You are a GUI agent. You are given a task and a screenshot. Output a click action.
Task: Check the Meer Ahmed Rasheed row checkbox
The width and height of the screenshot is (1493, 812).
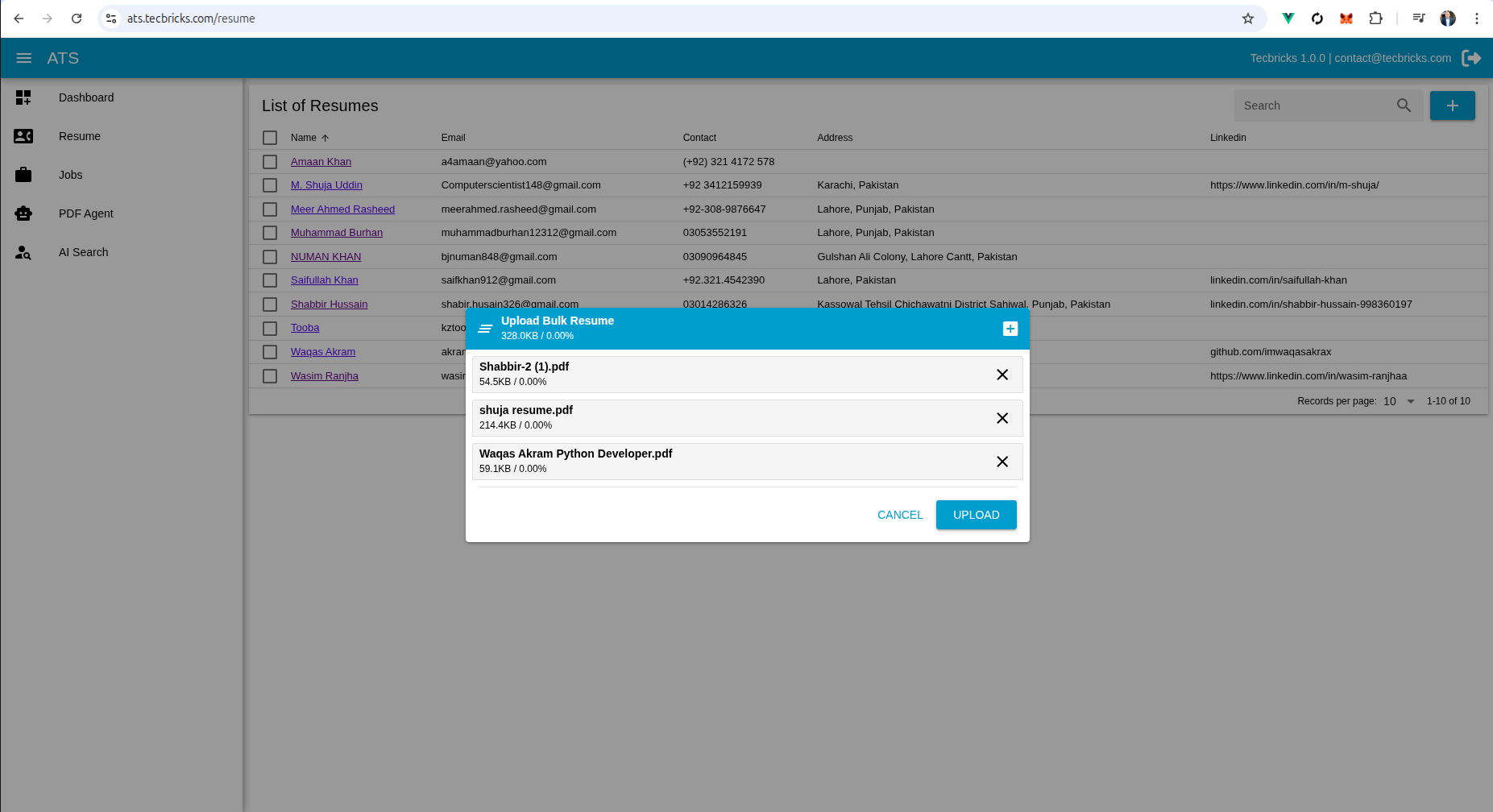pos(270,209)
